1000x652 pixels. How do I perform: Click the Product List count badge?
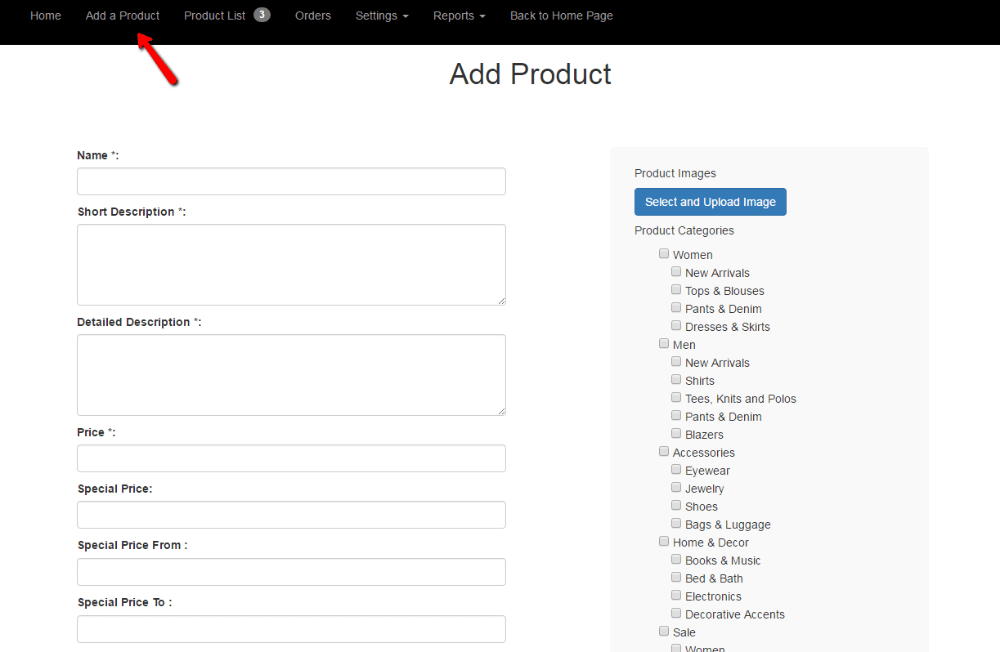262,15
